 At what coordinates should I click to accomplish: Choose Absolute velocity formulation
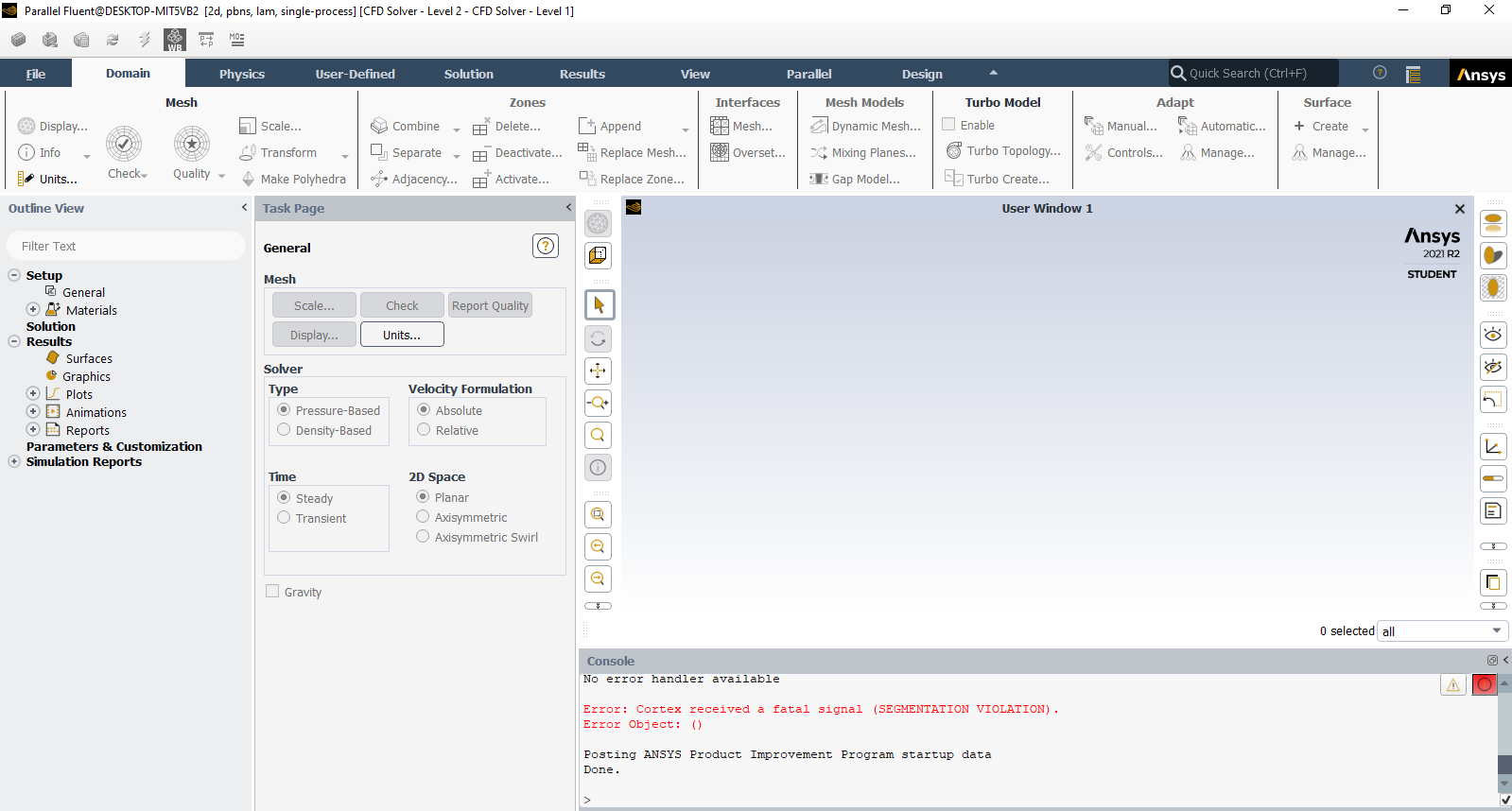[449, 410]
